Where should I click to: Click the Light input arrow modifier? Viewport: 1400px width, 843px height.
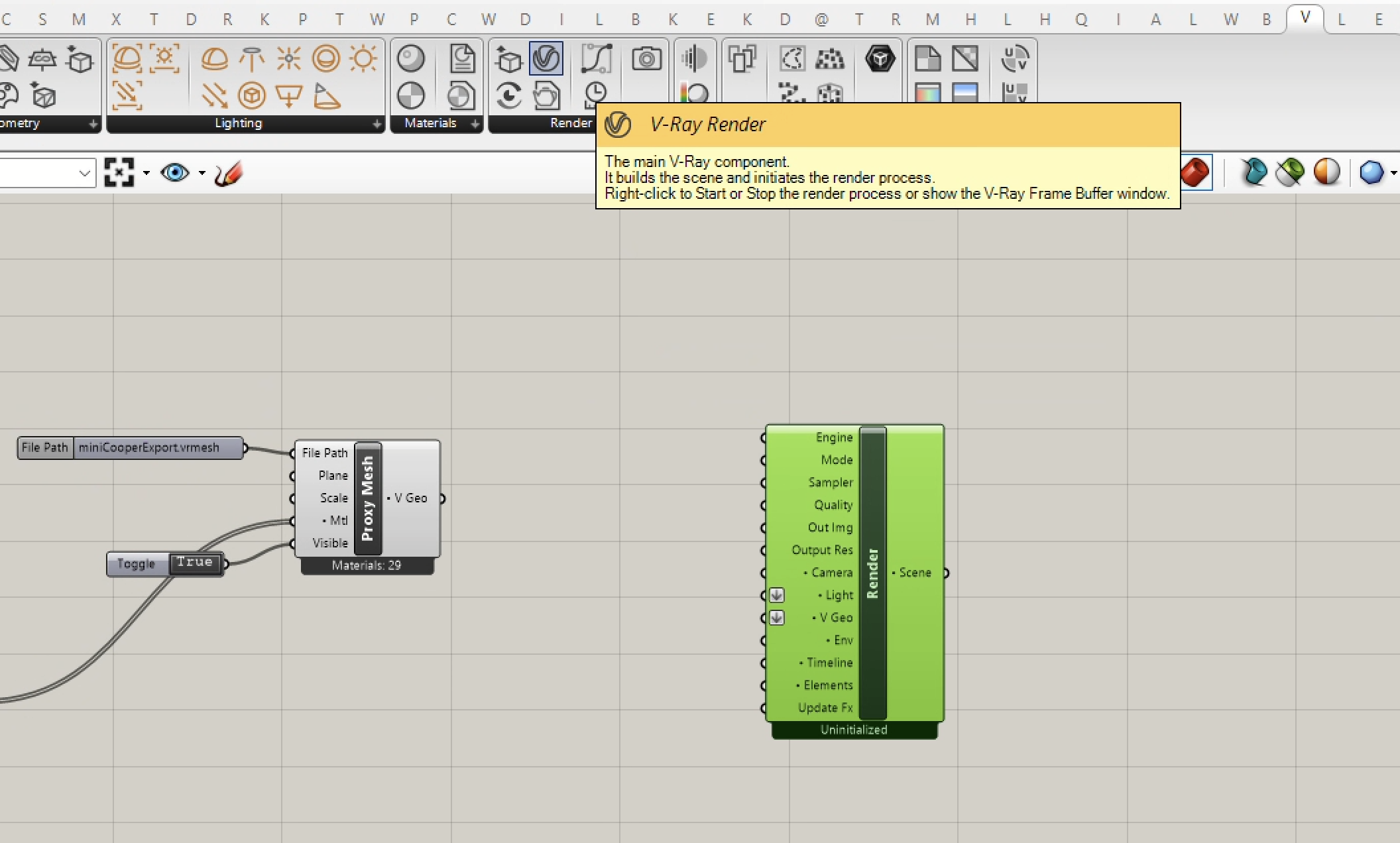[776, 595]
